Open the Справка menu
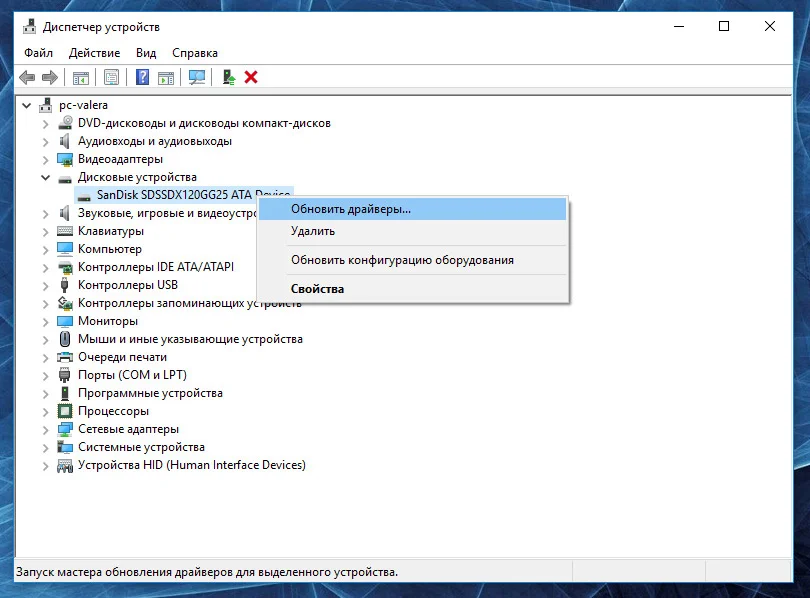810x598 pixels. pyautogui.click(x=194, y=53)
